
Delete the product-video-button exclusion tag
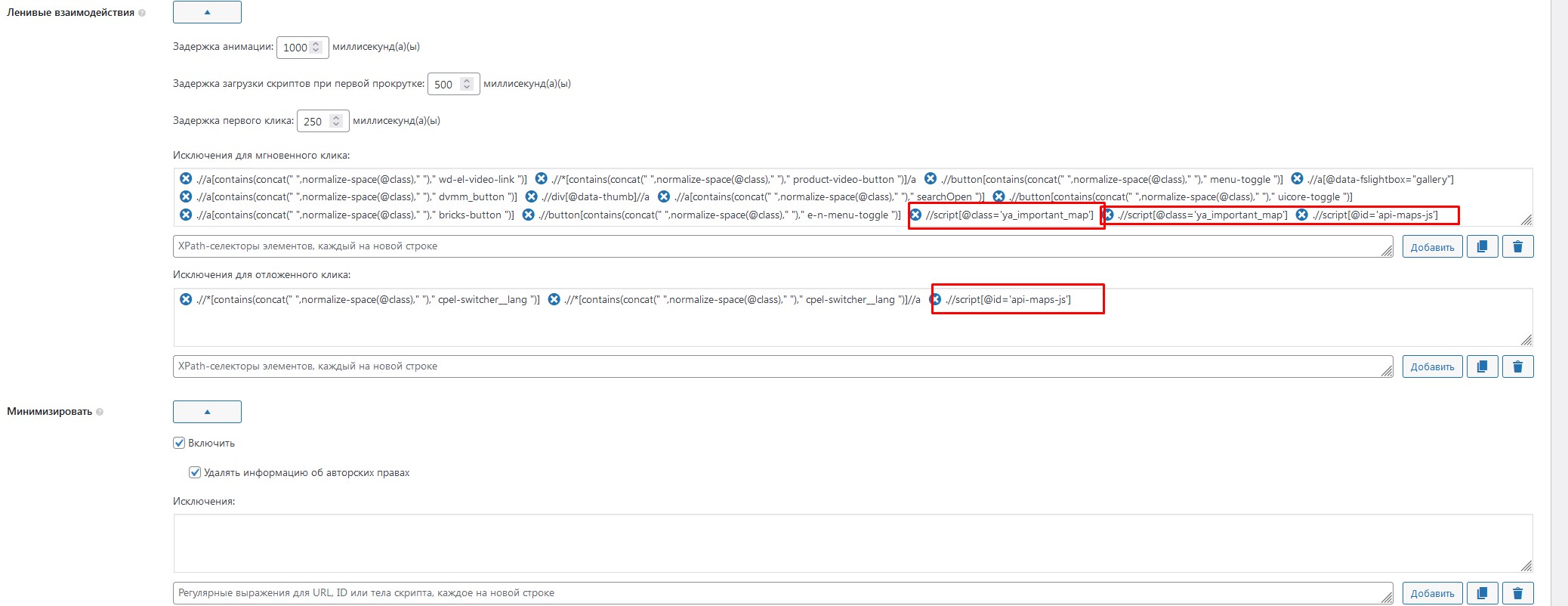point(541,179)
